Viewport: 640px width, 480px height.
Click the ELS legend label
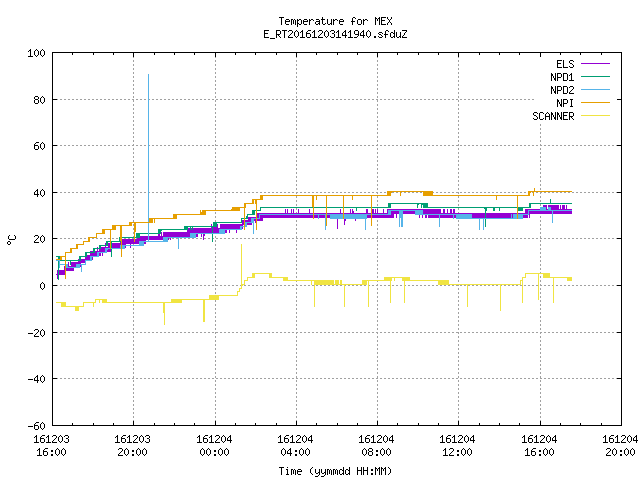click(565, 64)
